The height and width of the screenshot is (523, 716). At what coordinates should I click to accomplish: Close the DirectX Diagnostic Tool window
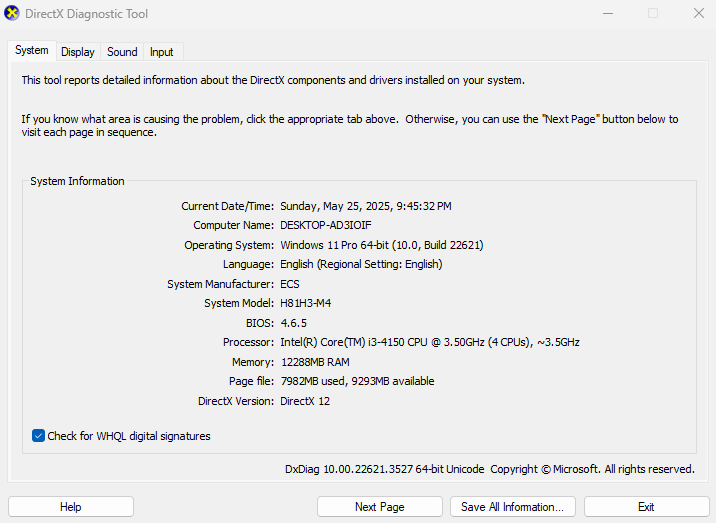(699, 13)
